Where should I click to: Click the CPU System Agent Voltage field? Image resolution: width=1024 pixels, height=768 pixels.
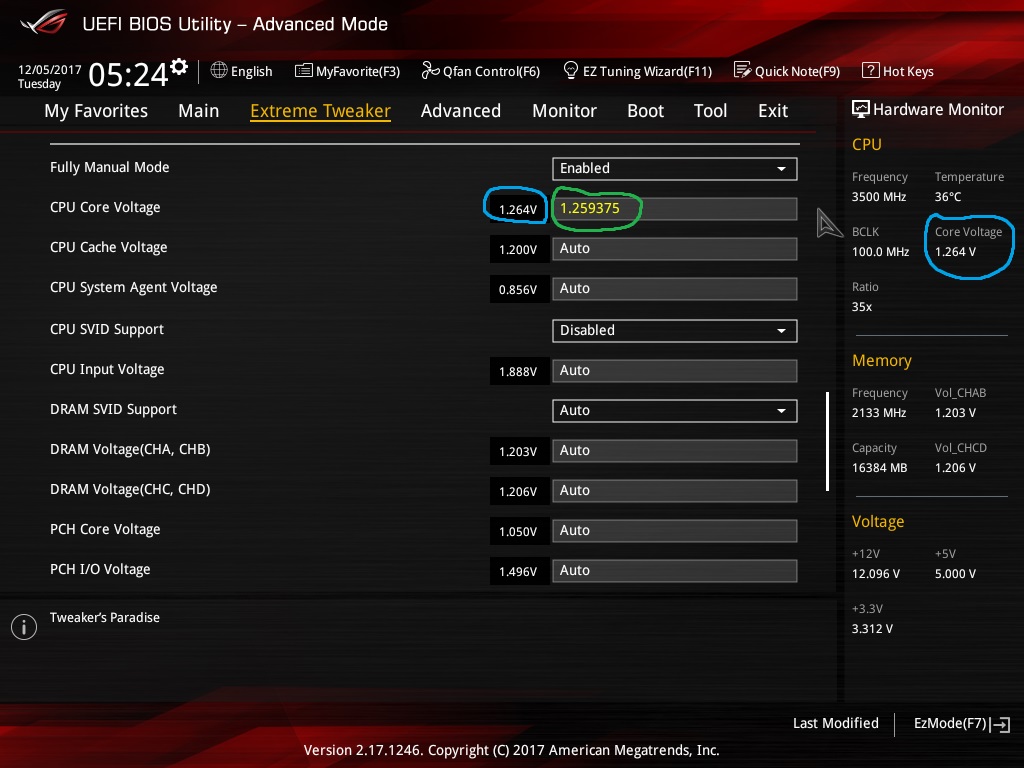[x=675, y=289]
